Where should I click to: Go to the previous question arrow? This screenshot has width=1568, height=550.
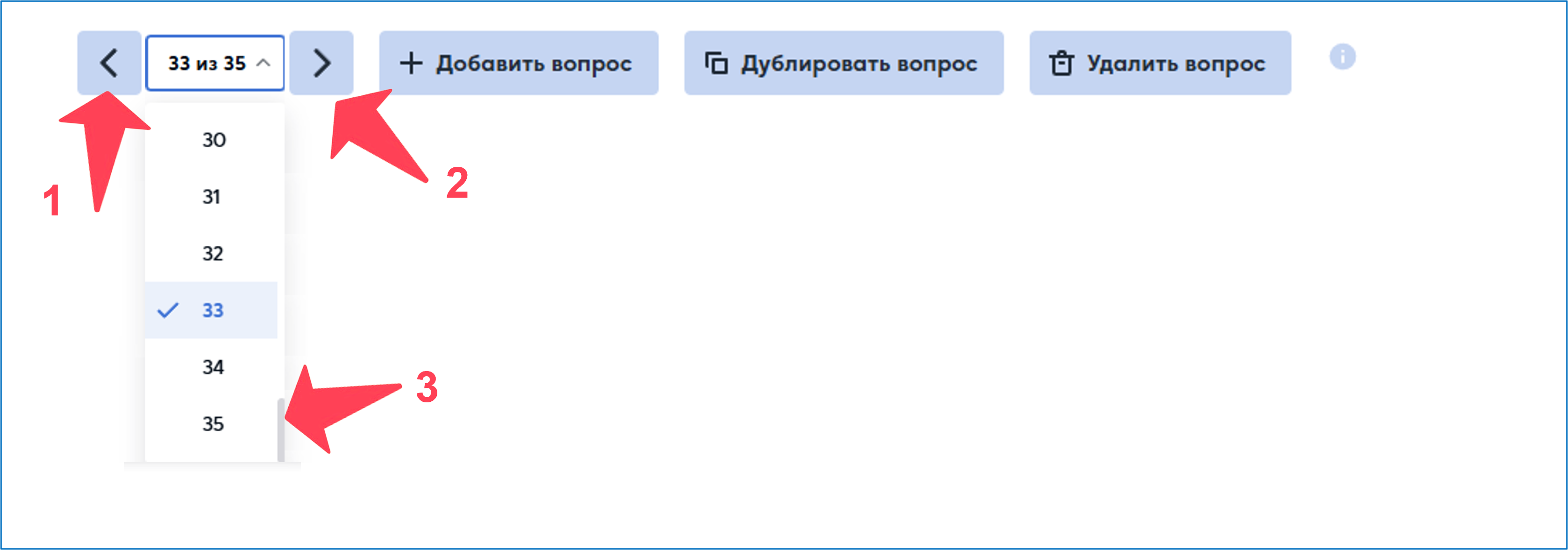(x=109, y=63)
